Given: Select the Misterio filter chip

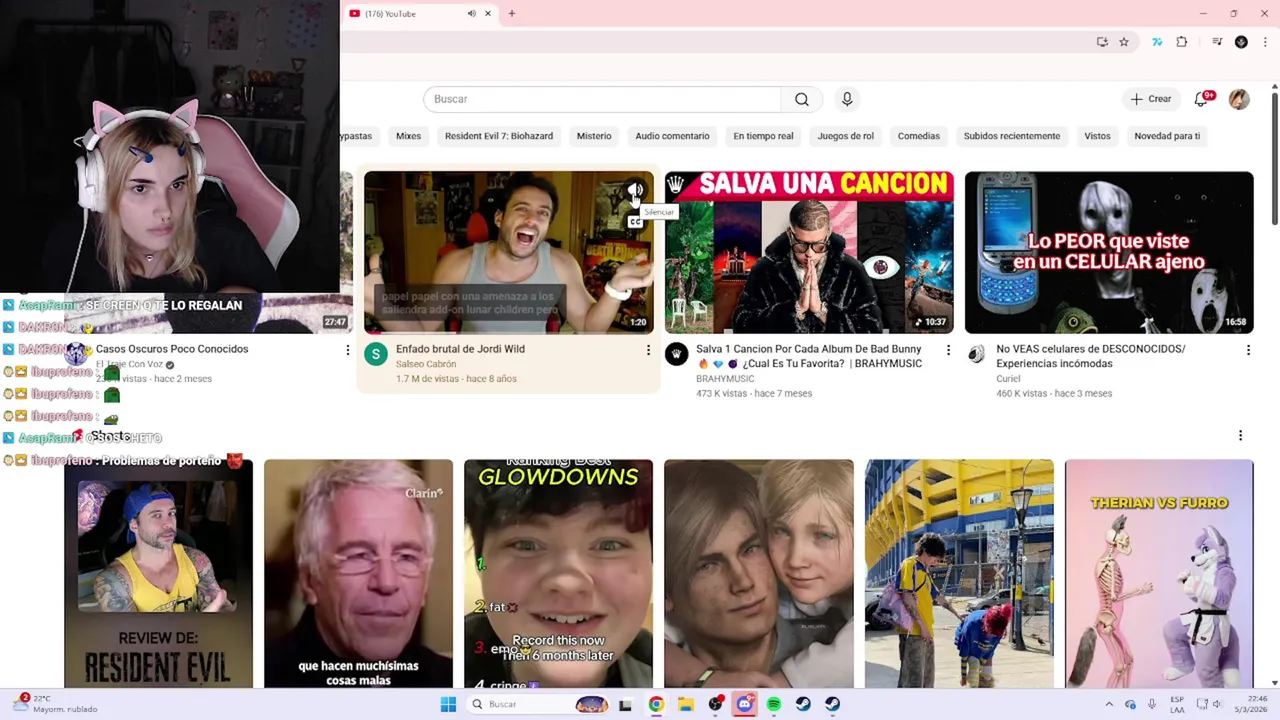Looking at the screenshot, I should coord(594,136).
